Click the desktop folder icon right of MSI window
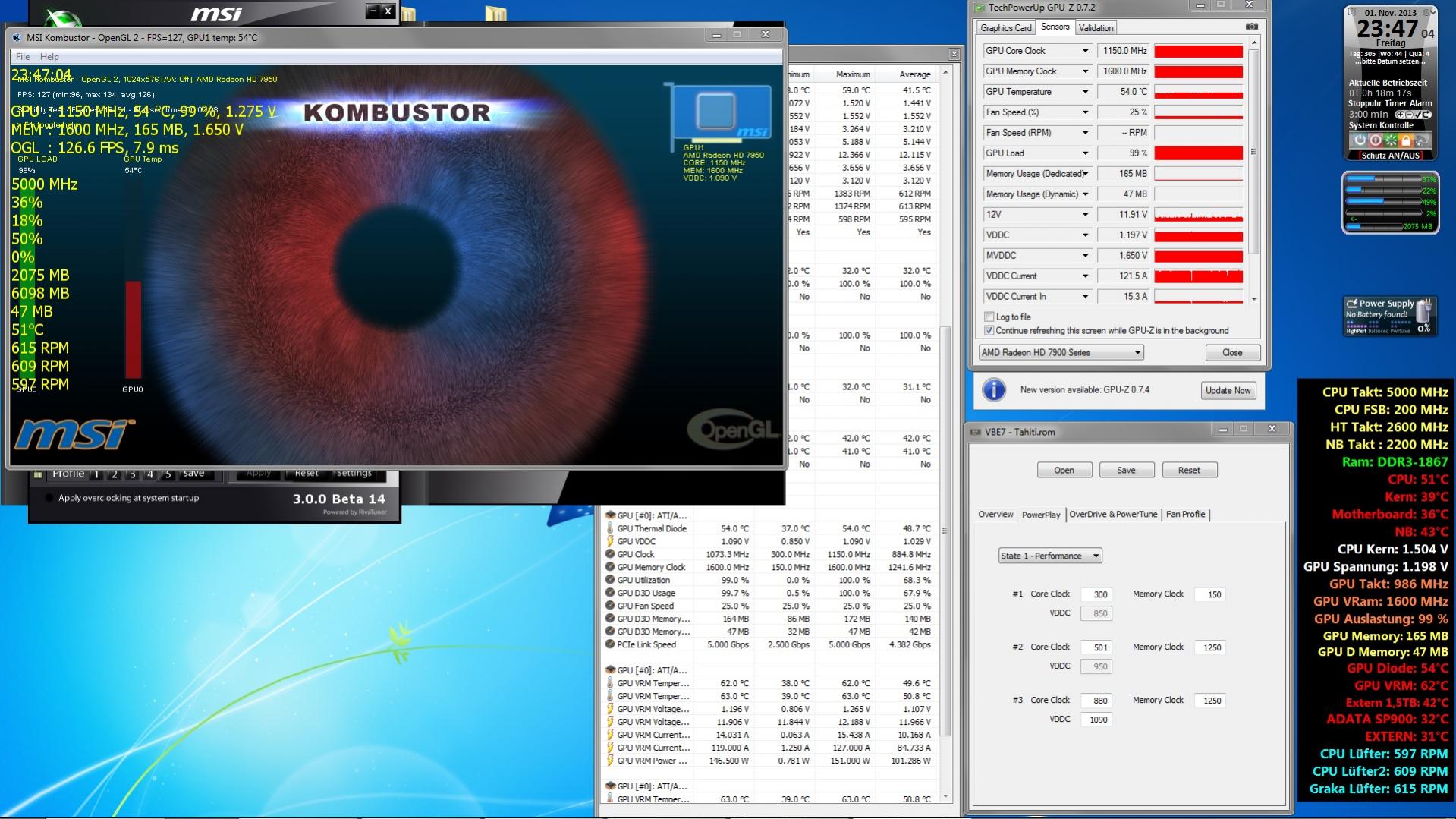The image size is (1456, 819). (495, 13)
